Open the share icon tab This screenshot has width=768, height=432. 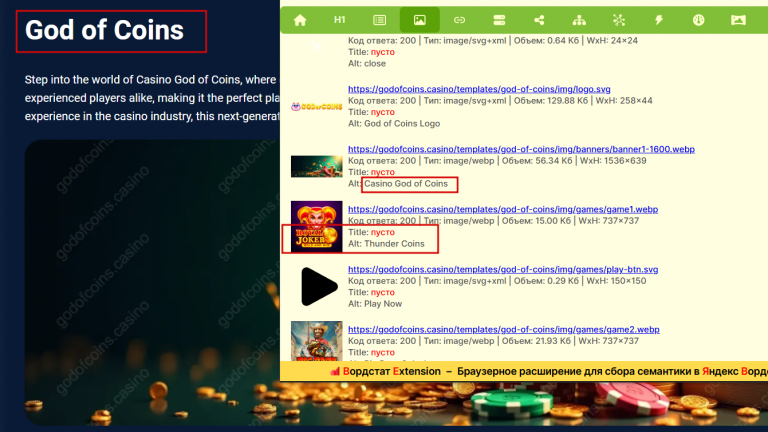coord(539,20)
